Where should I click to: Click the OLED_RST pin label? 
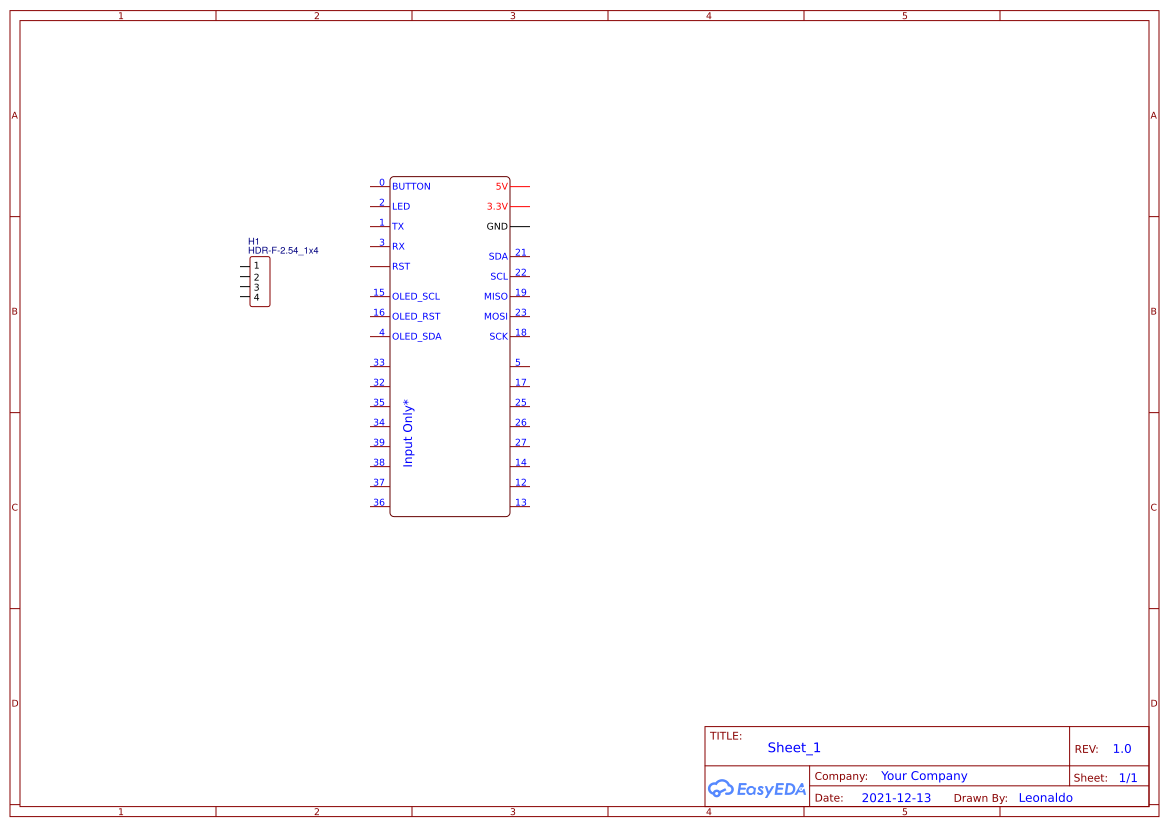[x=414, y=316]
